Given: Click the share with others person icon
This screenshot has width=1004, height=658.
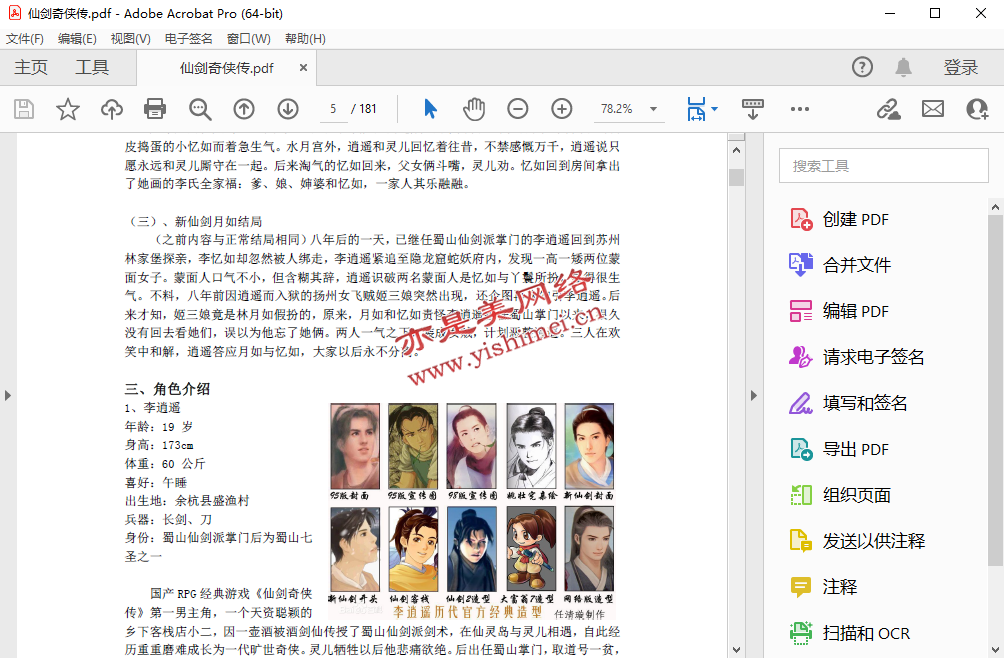Looking at the screenshot, I should point(977,109).
